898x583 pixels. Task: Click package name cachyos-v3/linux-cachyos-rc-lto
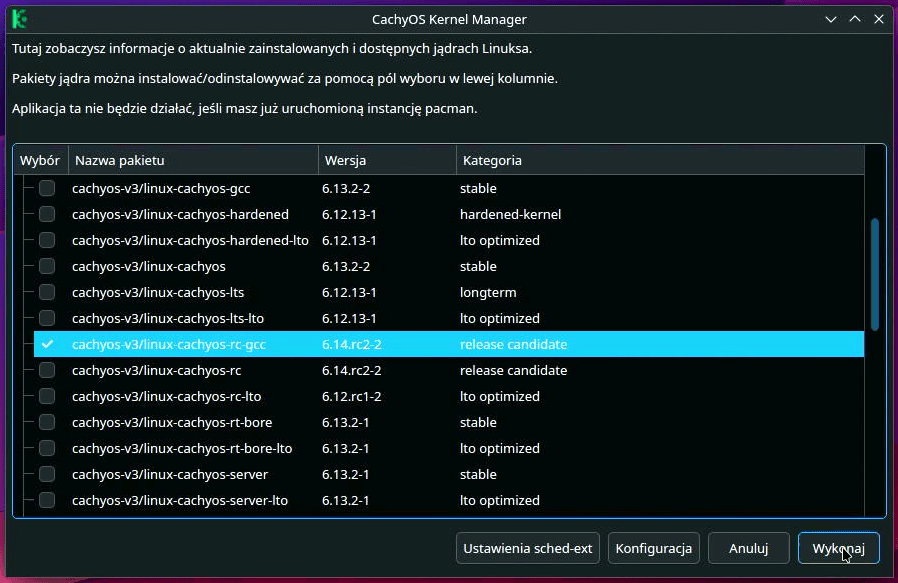point(167,396)
